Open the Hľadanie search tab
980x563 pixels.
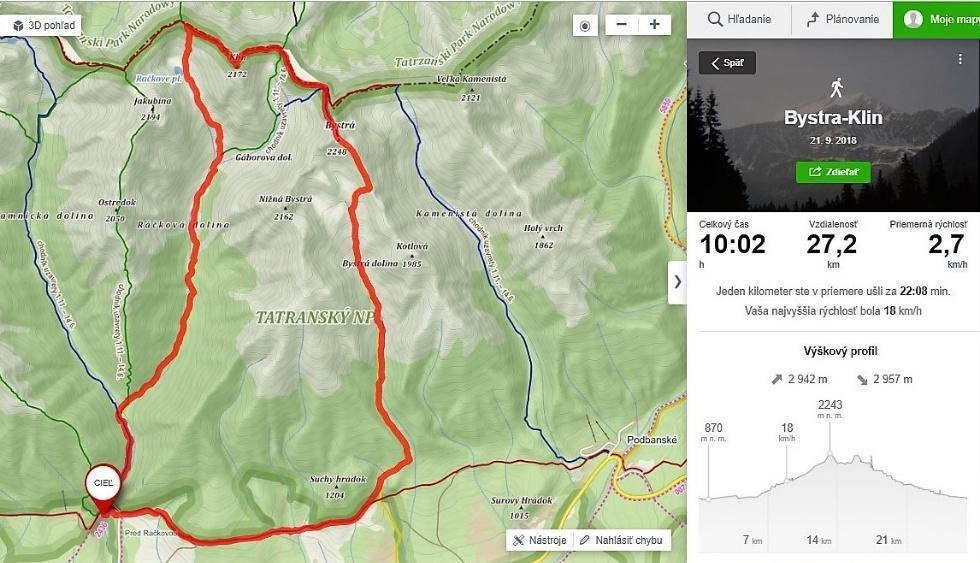coord(738,19)
